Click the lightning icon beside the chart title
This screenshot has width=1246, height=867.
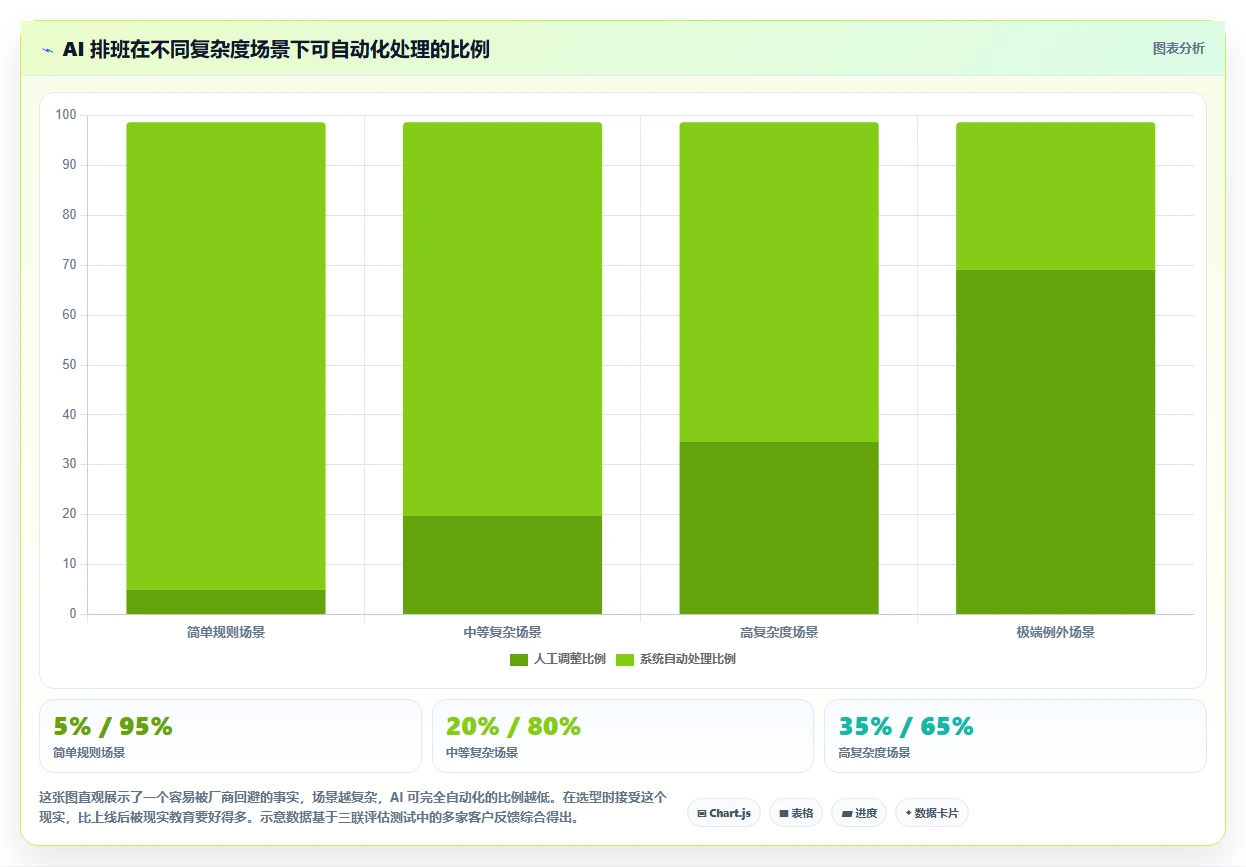47,50
